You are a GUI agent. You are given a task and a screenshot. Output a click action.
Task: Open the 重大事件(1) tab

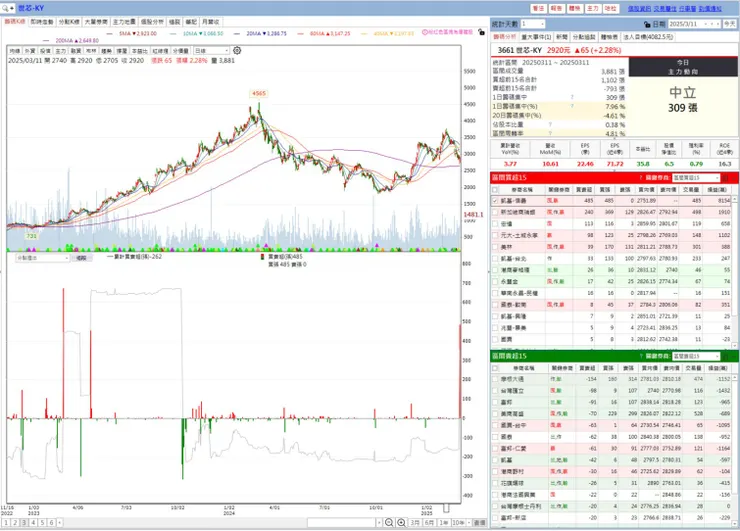coord(536,37)
